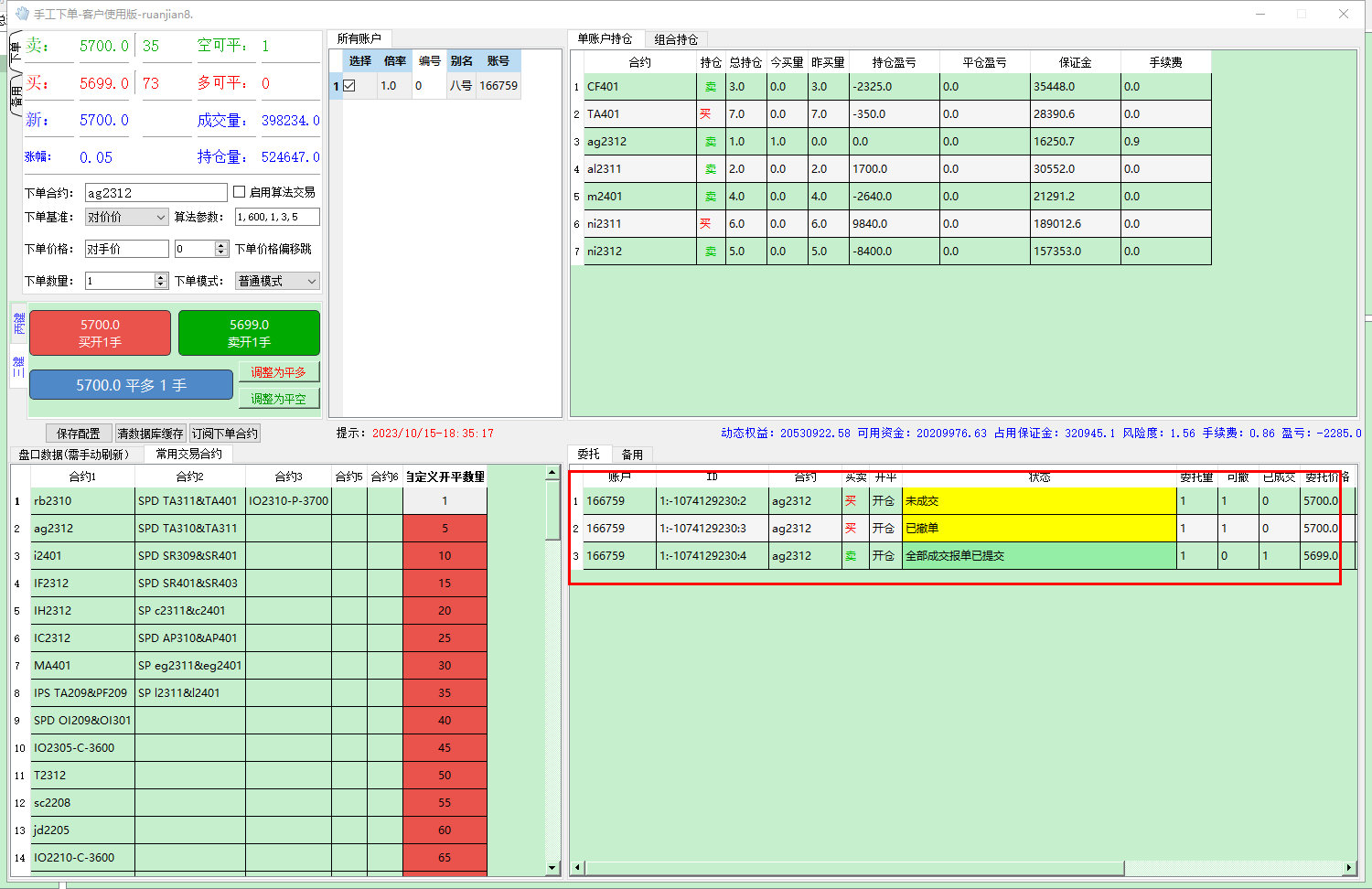This screenshot has height=889, width=1372.
Task: Select the 委托 tab
Action: [x=589, y=454]
